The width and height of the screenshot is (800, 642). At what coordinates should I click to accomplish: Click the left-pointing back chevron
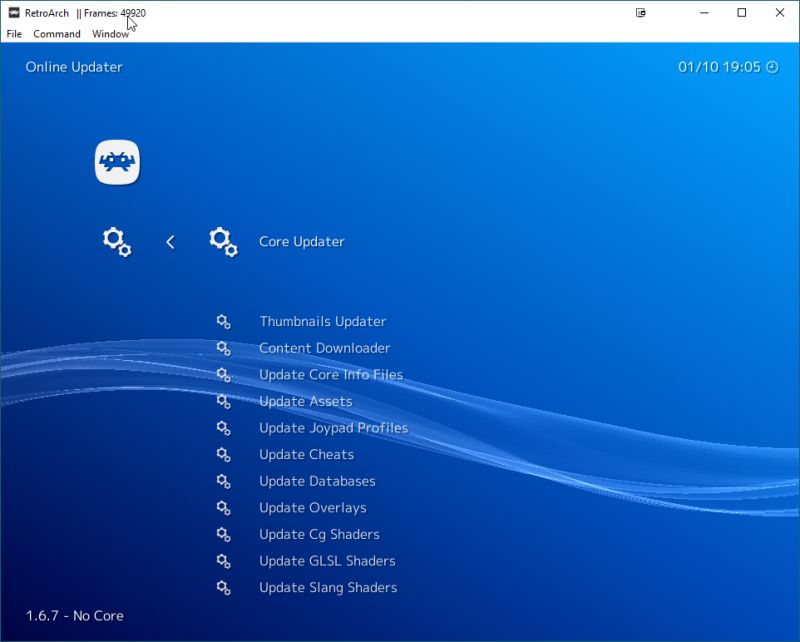click(x=170, y=241)
